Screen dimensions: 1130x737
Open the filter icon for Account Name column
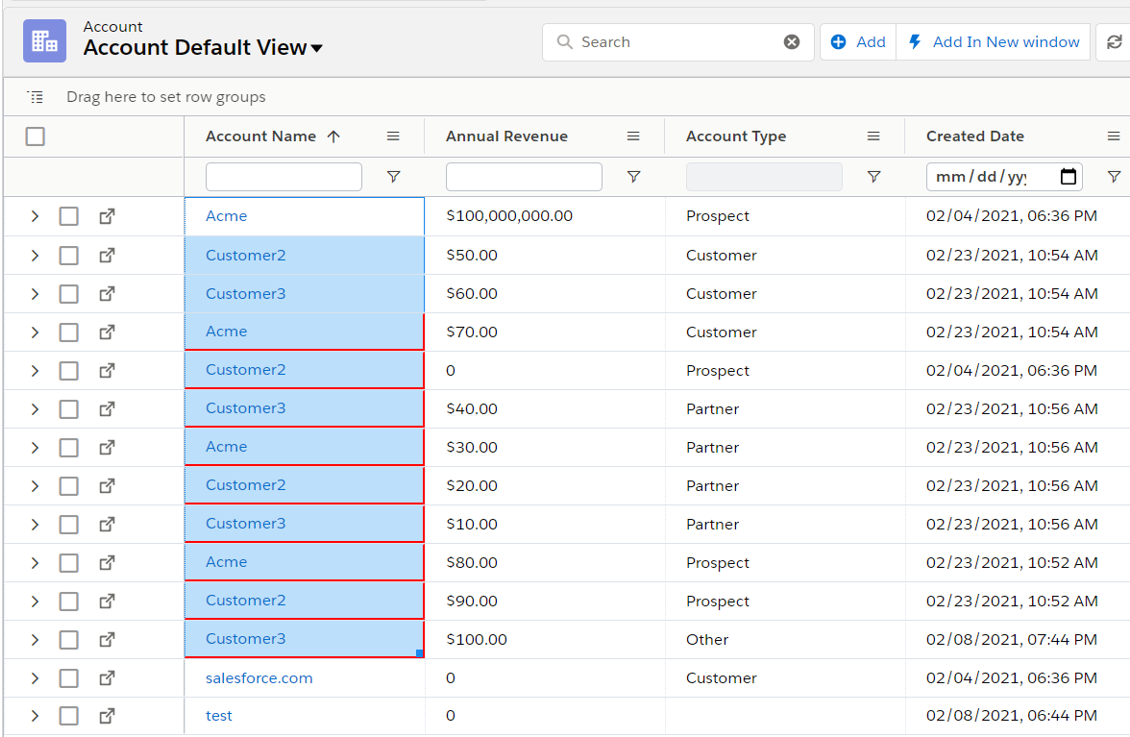tap(393, 177)
